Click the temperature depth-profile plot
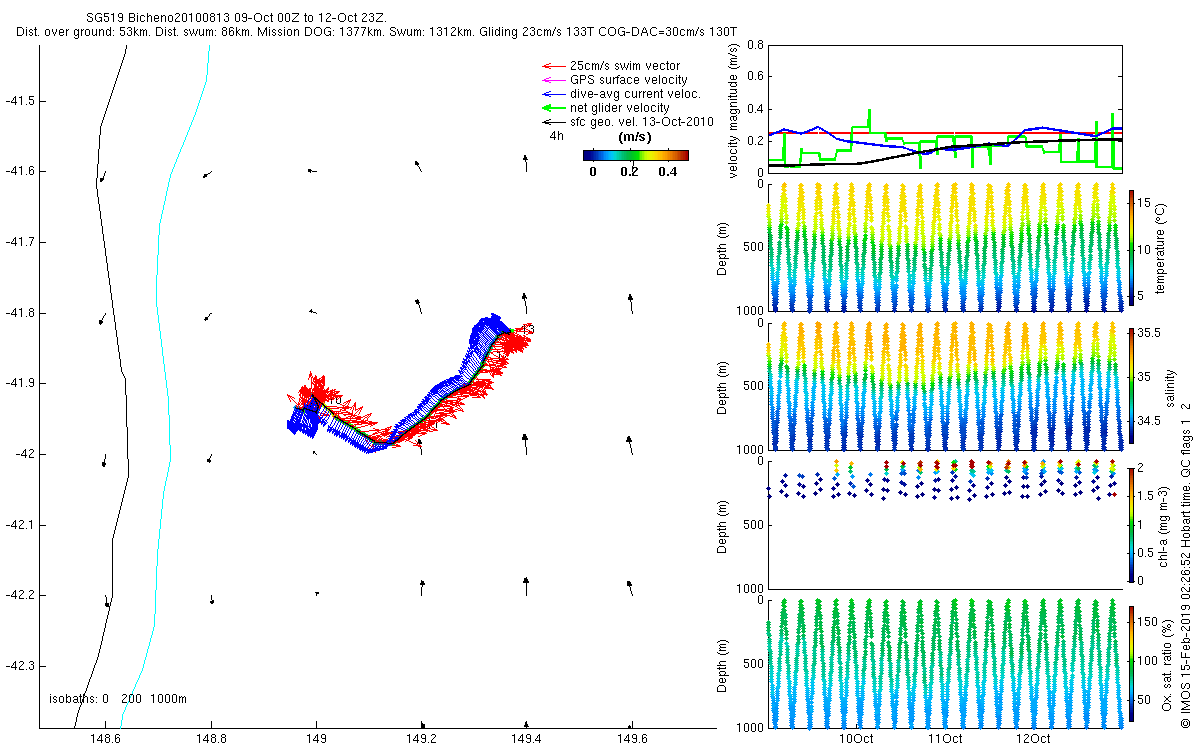The image size is (1200, 750). coord(944,247)
